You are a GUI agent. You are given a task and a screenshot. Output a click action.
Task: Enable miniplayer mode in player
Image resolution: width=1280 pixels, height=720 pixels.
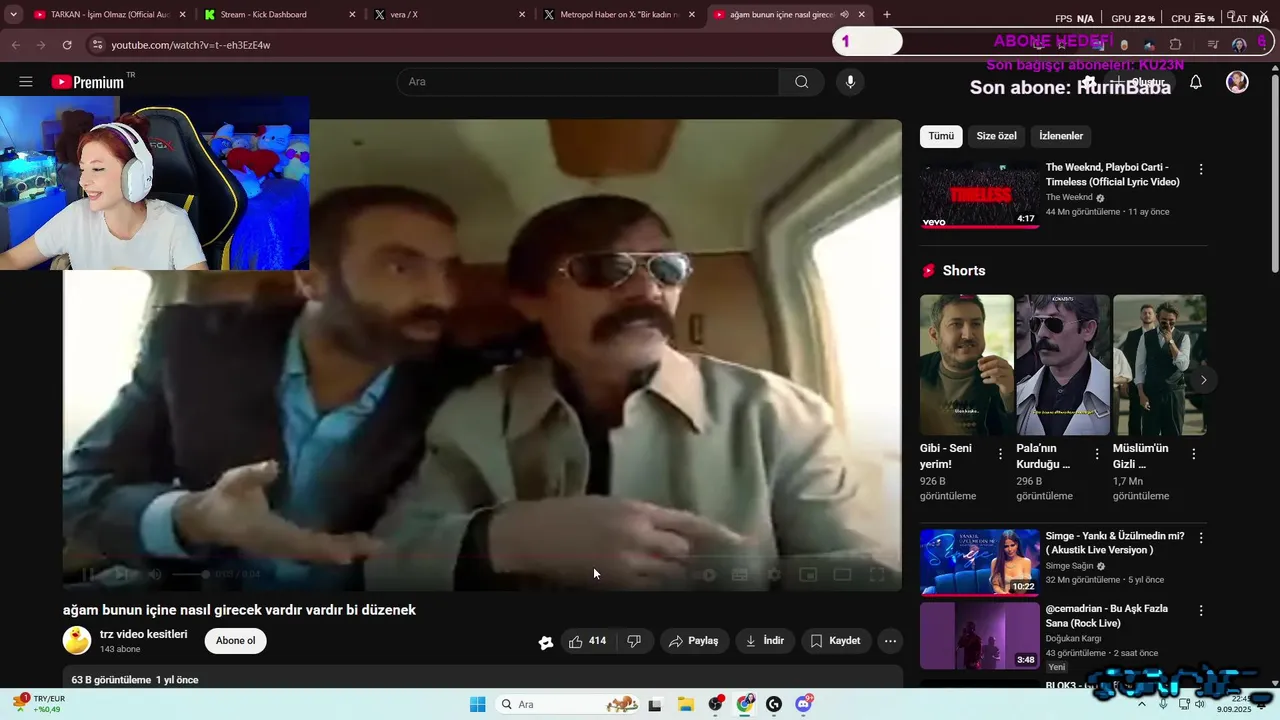coord(808,574)
